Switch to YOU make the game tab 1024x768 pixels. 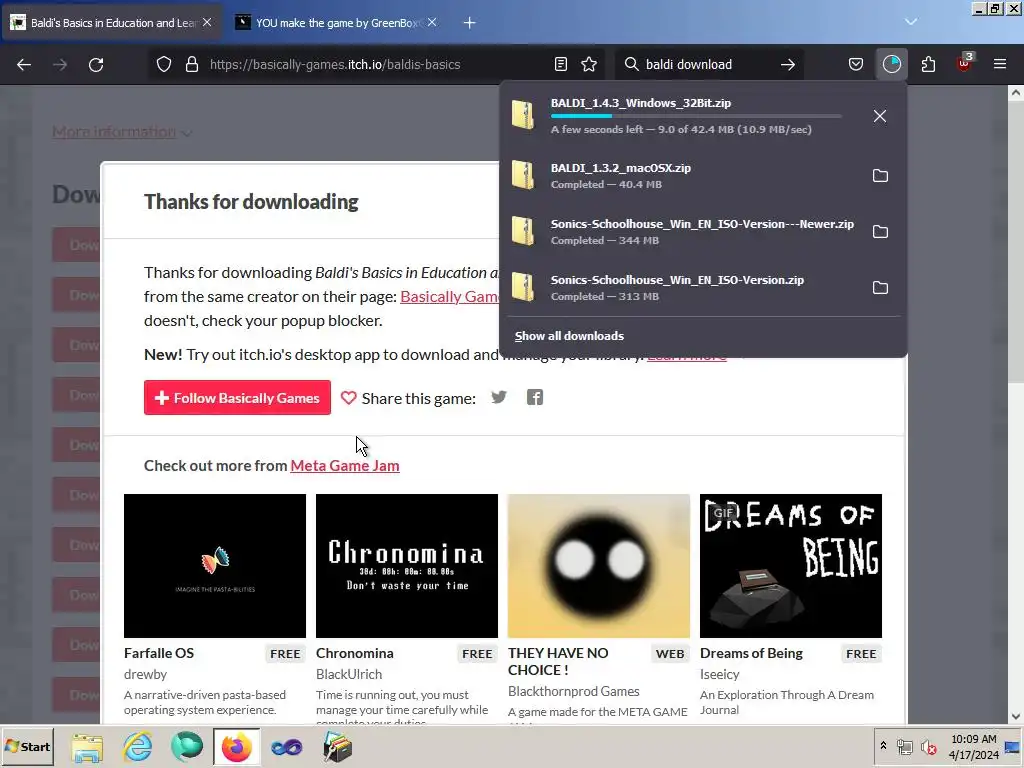(336, 23)
